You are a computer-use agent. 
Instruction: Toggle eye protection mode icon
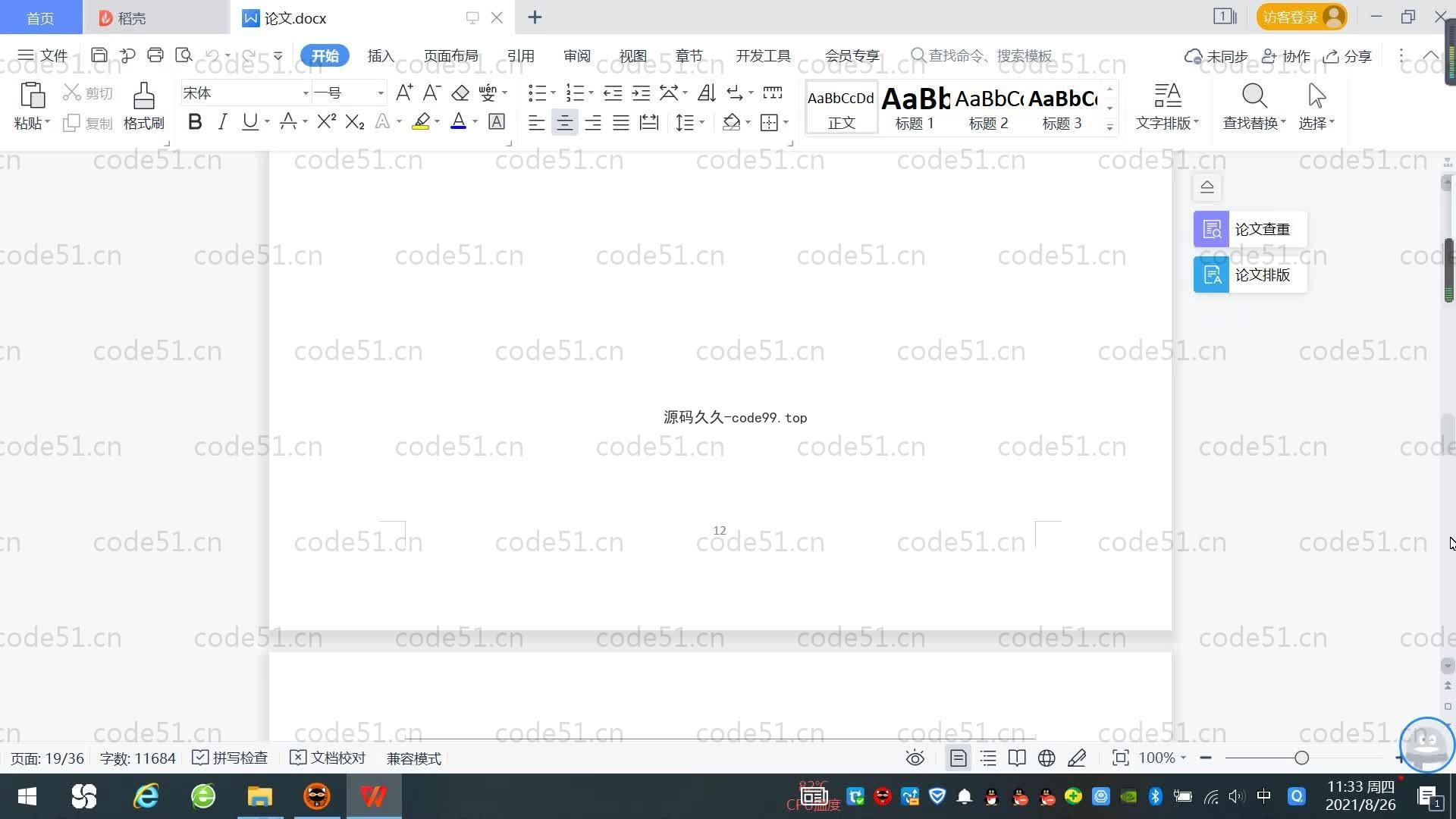coord(915,758)
